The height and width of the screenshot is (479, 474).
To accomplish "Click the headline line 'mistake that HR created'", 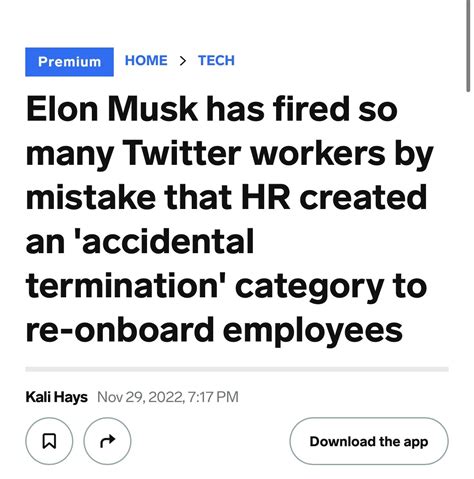I will (226, 198).
